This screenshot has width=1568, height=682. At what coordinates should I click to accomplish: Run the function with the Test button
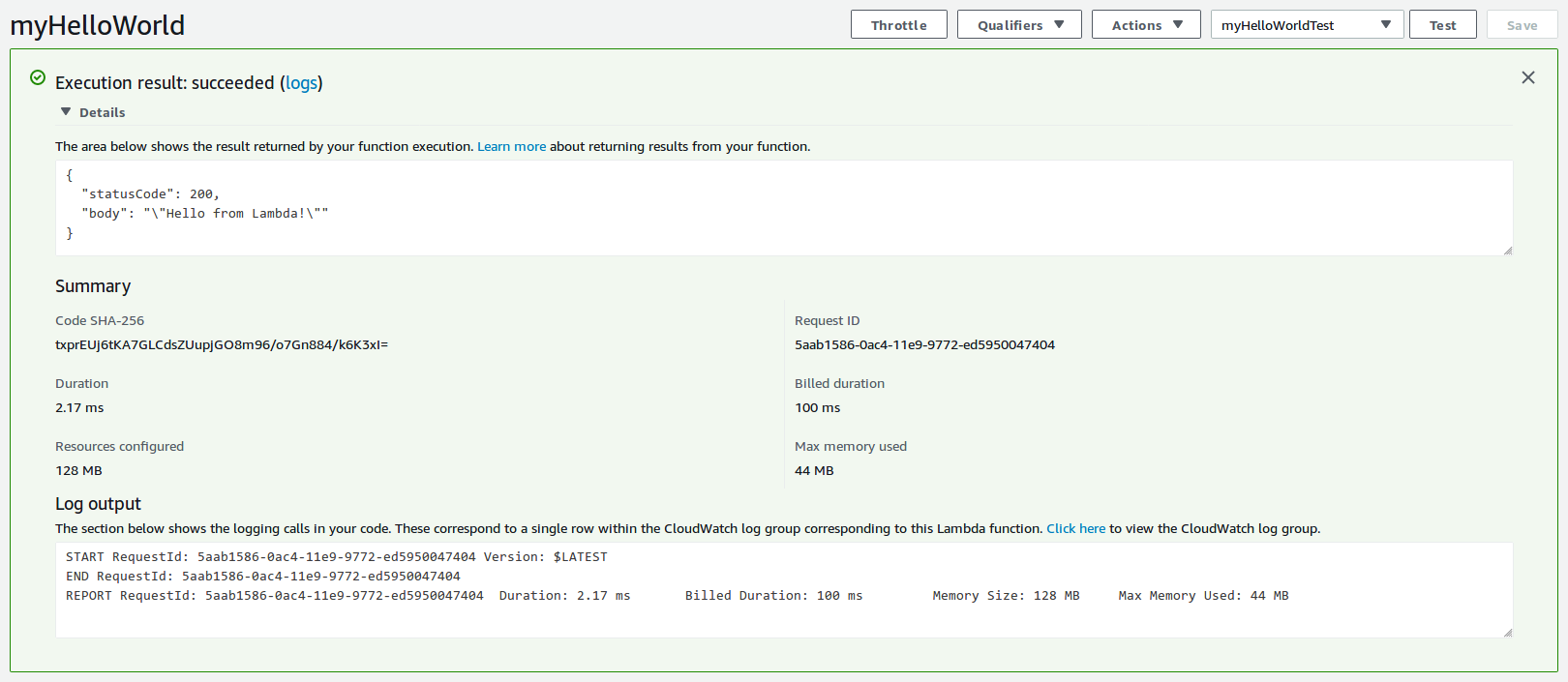[x=1442, y=25]
